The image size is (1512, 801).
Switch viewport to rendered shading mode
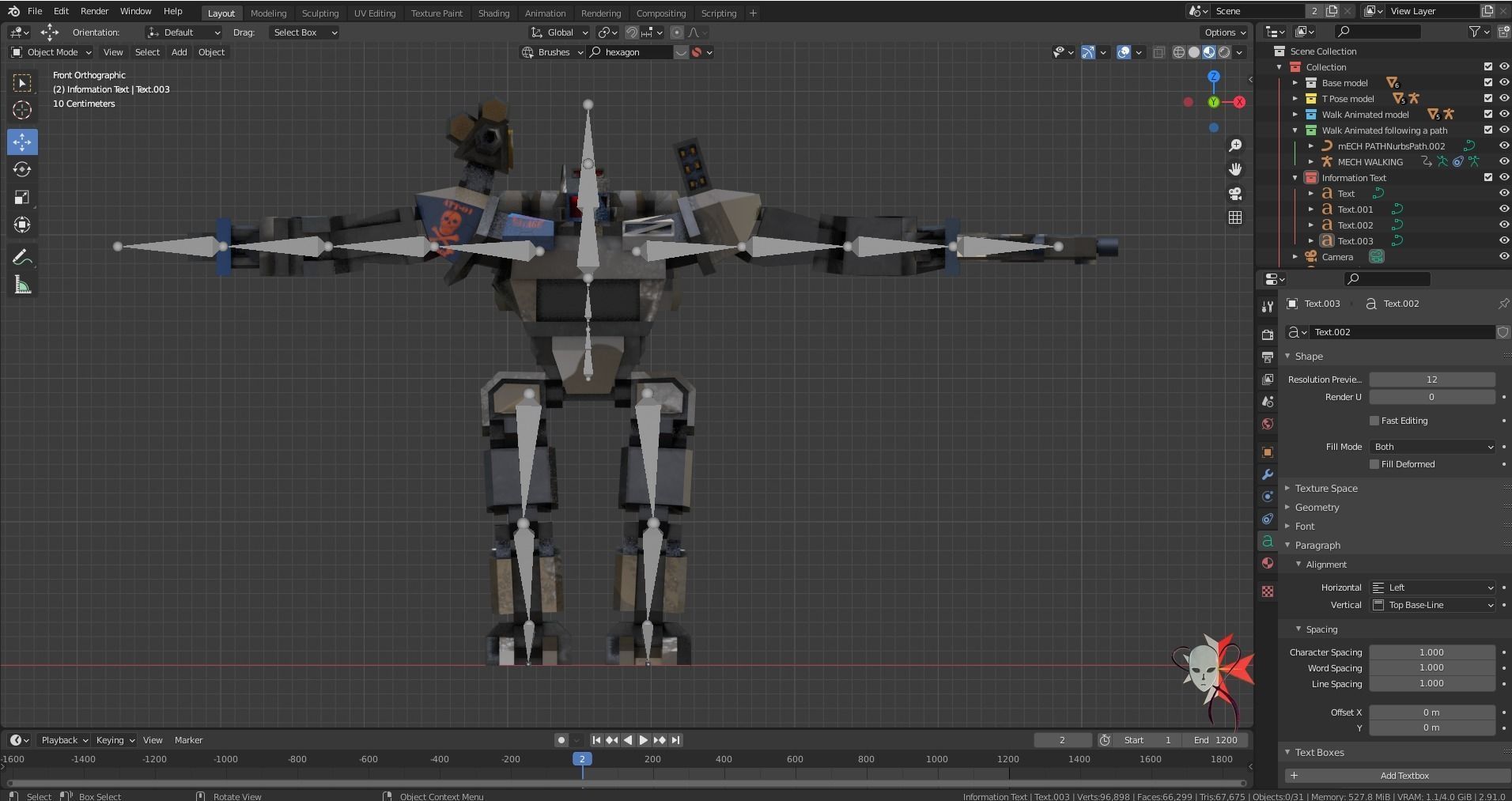coord(1224,52)
